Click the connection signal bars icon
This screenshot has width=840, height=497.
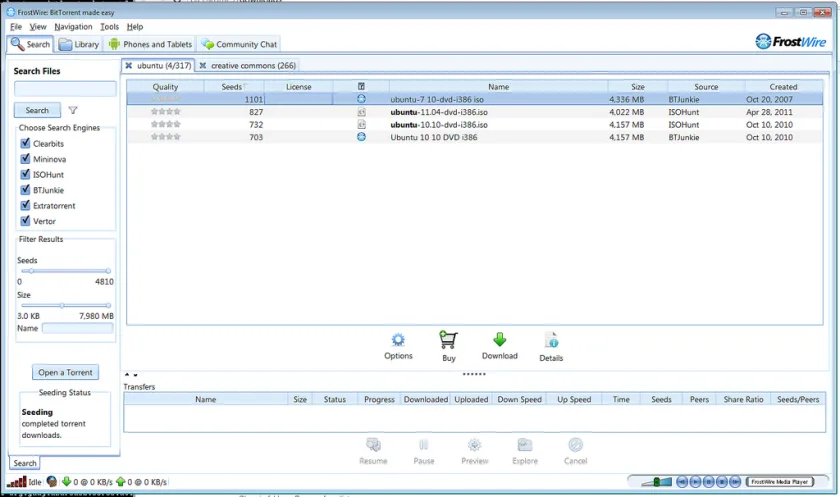click(17, 482)
